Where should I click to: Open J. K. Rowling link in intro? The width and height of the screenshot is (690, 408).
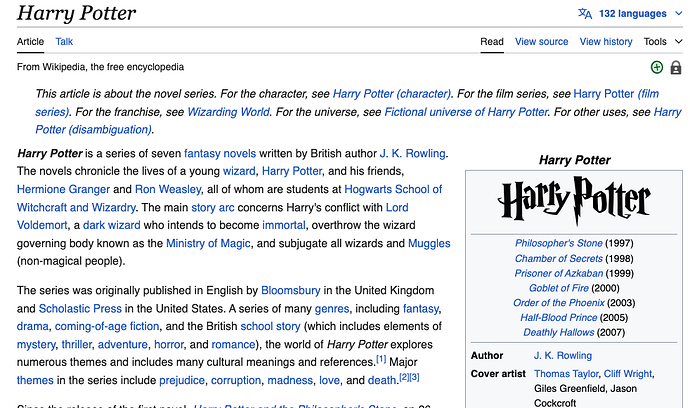[412, 153]
